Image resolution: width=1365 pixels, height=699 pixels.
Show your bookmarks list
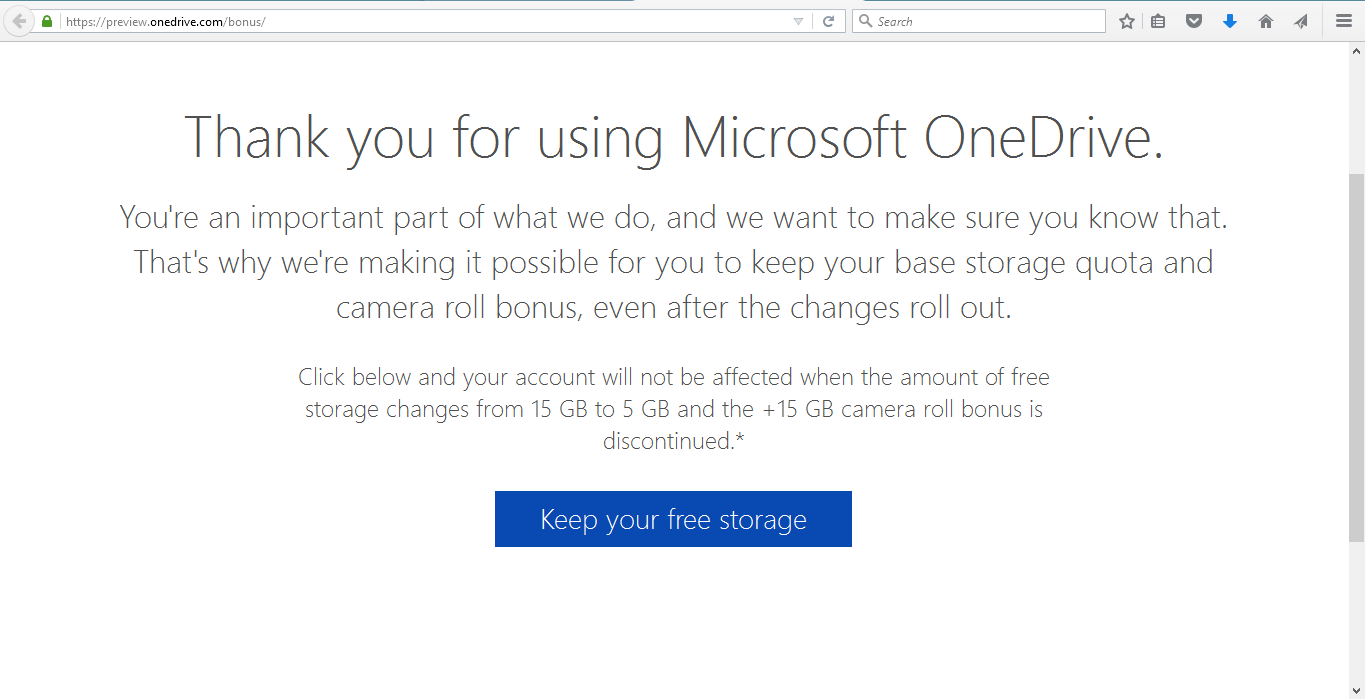(1158, 21)
